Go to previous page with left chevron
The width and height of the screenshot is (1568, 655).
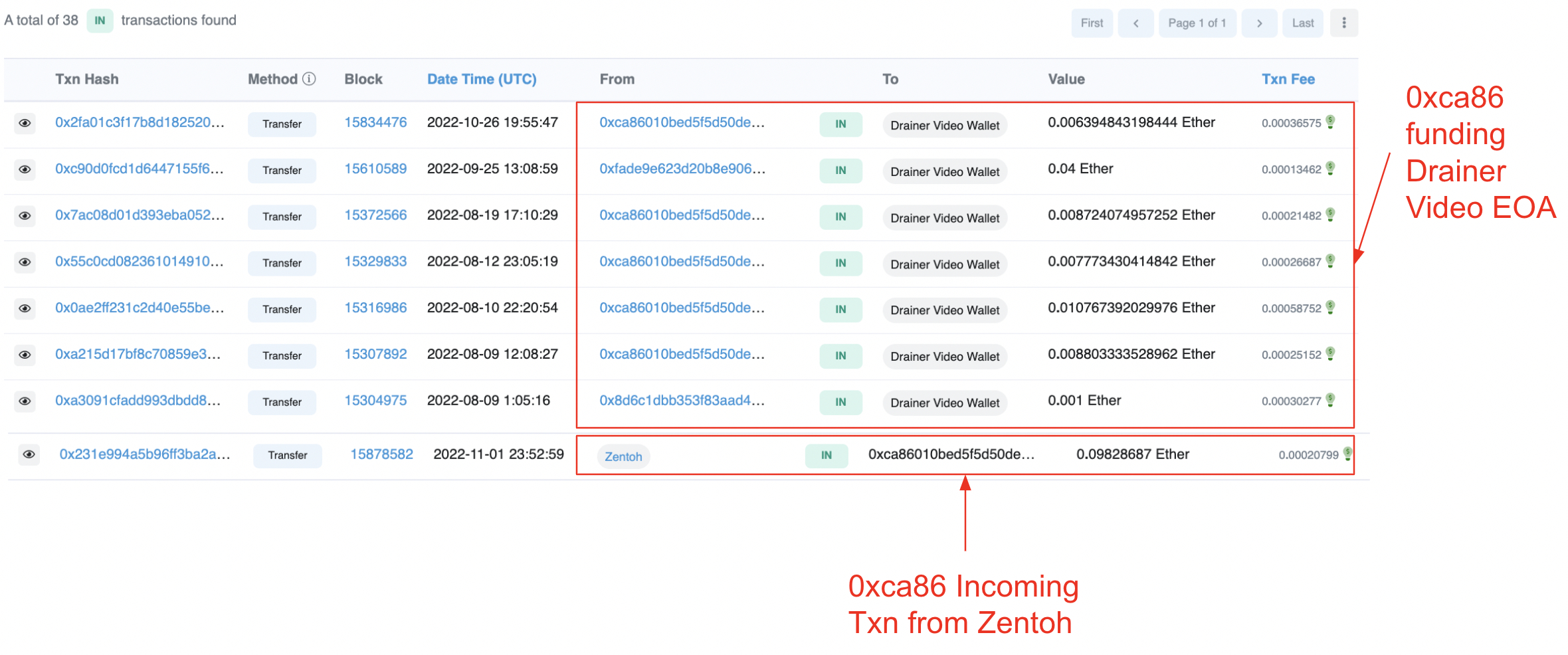coord(1135,23)
